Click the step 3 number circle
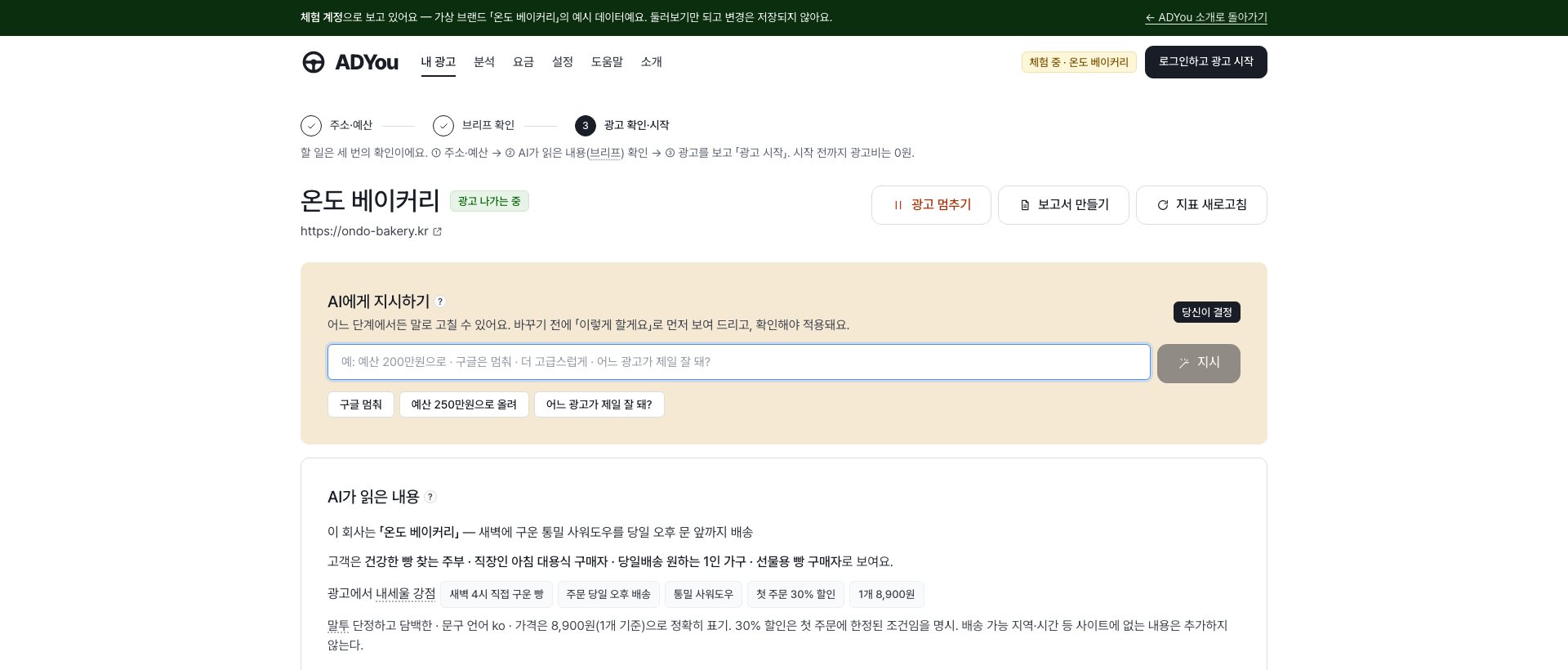Image resolution: width=1568 pixels, height=670 pixels. pyautogui.click(x=586, y=126)
